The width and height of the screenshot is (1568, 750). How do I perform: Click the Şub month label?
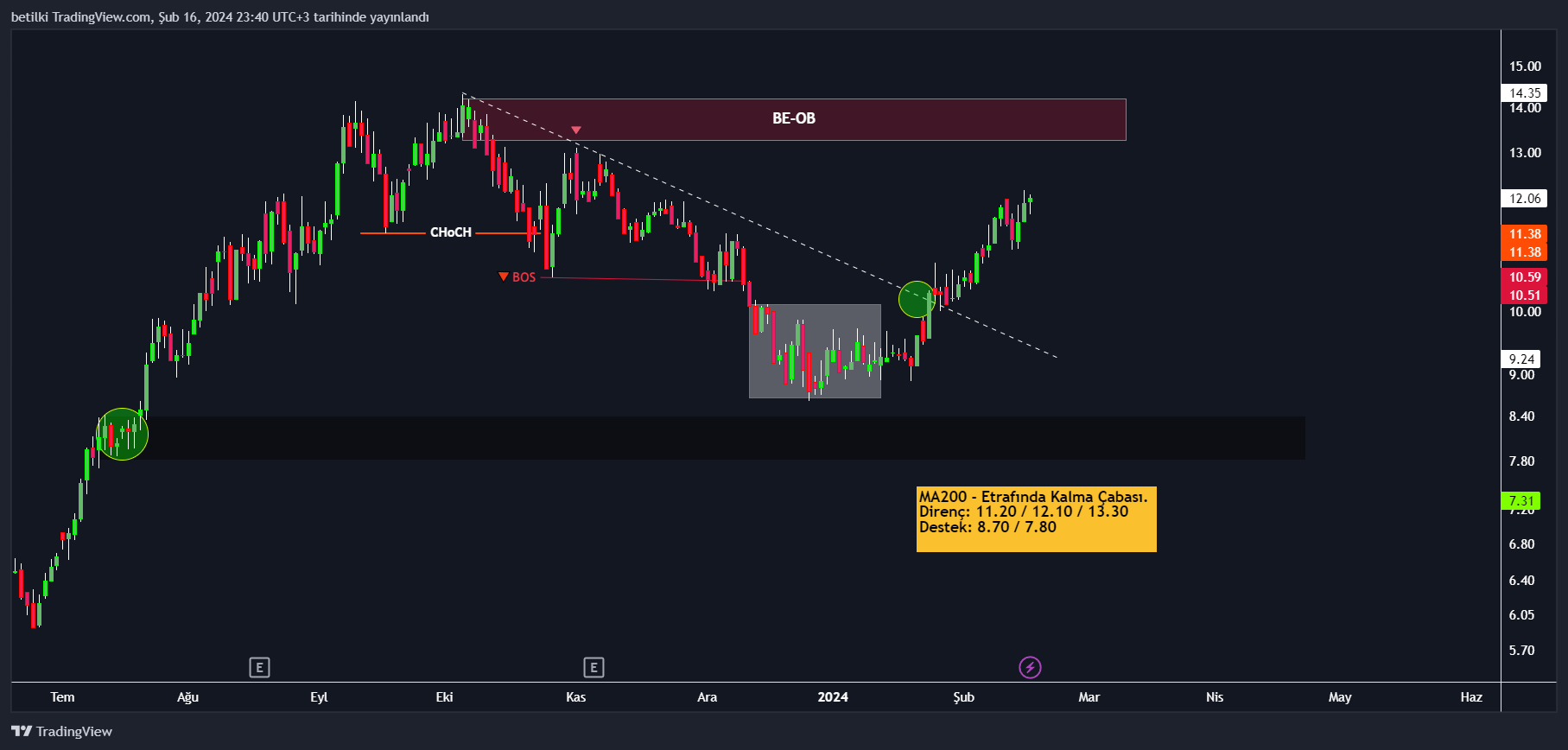(963, 696)
